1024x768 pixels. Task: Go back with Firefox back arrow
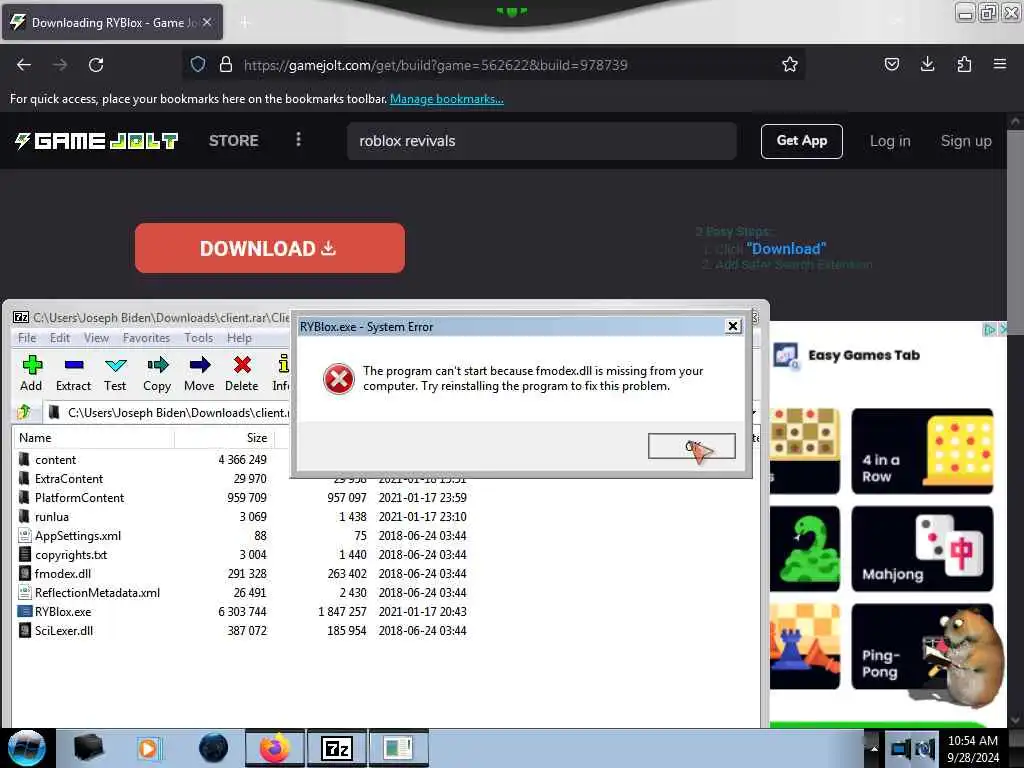click(24, 65)
